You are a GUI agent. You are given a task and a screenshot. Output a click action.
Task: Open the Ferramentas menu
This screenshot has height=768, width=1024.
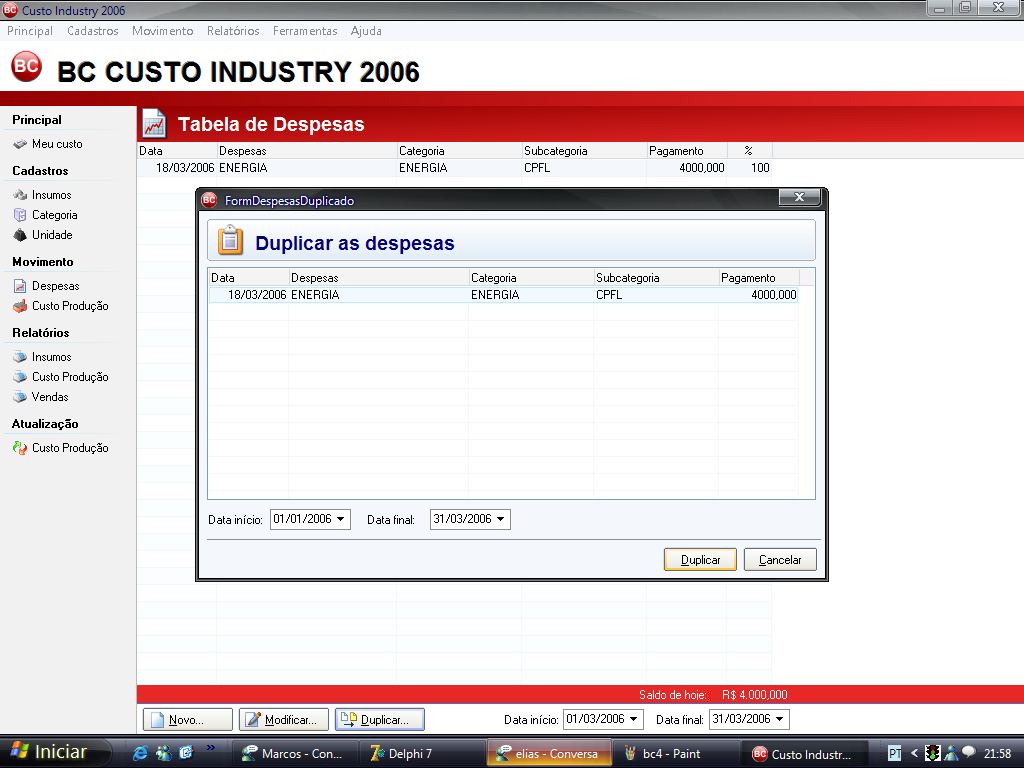pos(305,31)
